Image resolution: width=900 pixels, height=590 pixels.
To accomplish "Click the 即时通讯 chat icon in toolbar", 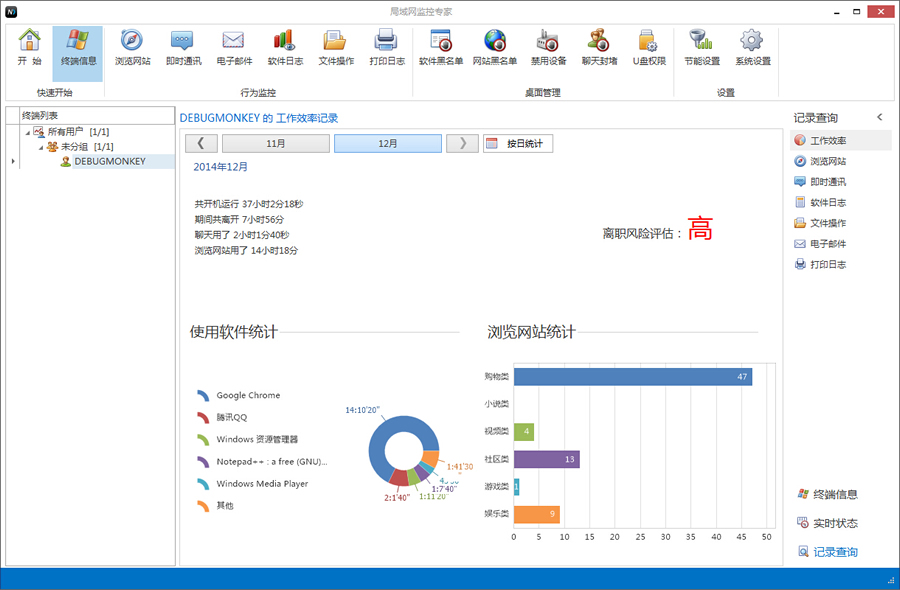I will click(x=182, y=47).
